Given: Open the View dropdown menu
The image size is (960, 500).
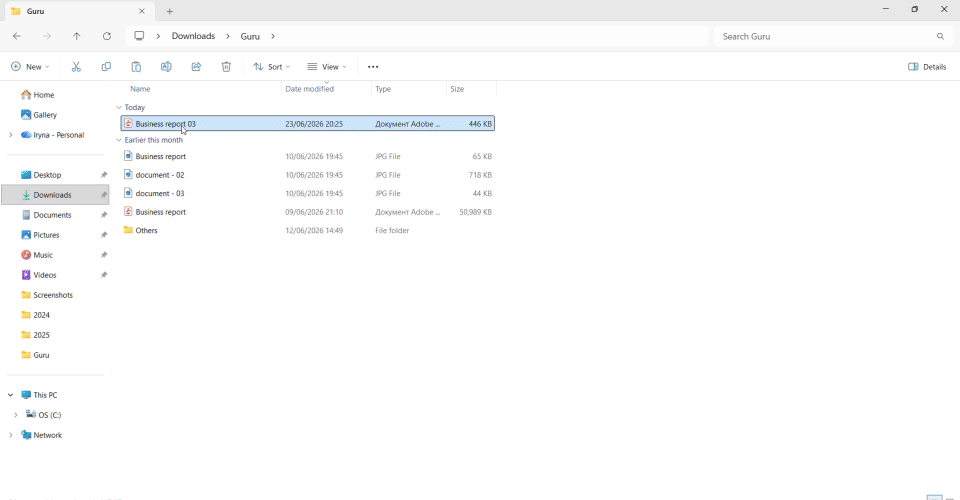Looking at the screenshot, I should [x=327, y=67].
